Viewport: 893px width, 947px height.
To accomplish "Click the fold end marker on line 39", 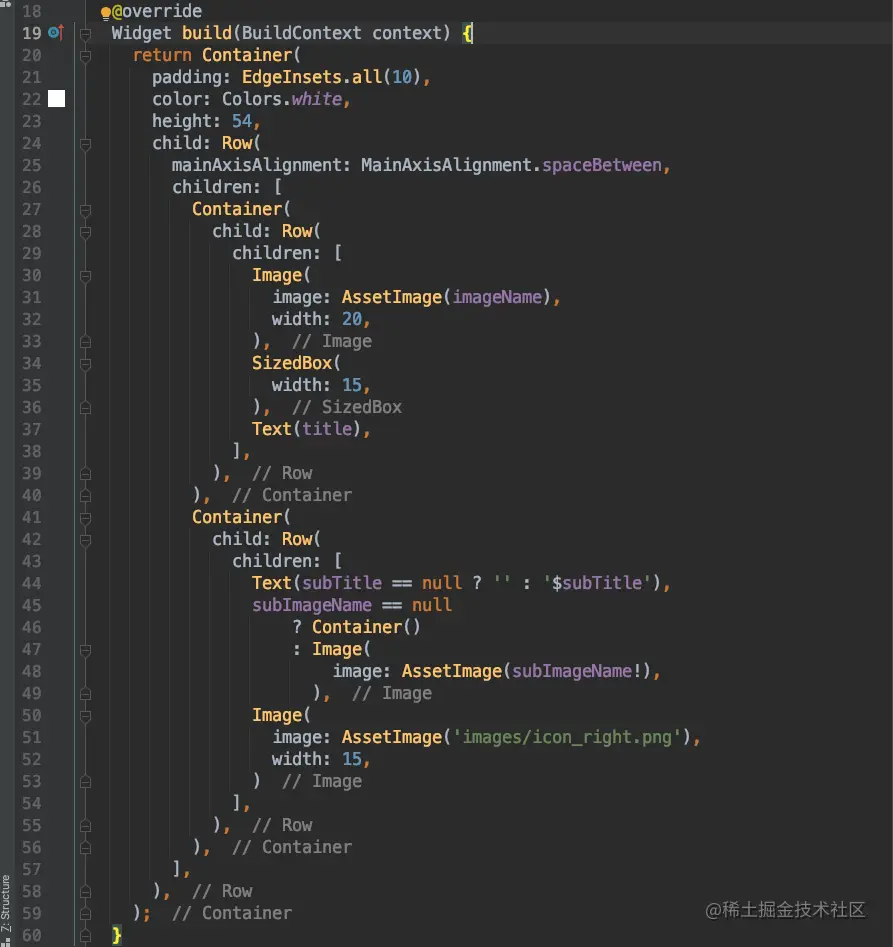I will click(85, 474).
